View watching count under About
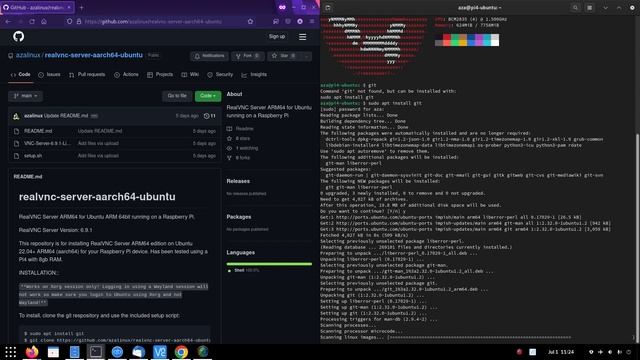The height and width of the screenshot is (360, 640). 242,148
